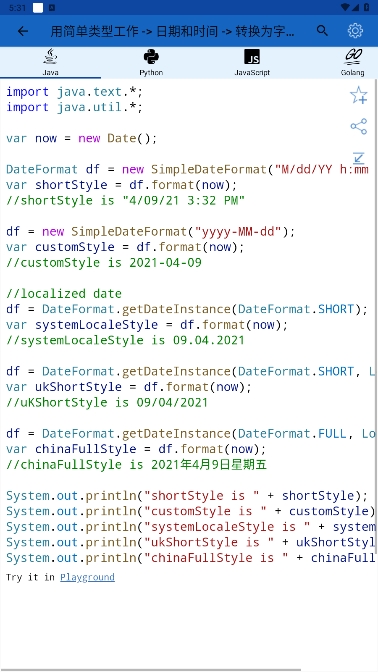The width and height of the screenshot is (378, 672).
Task: Select comment 'chinaFullStyle is 2021年4月9日星期五'
Action: (136, 465)
